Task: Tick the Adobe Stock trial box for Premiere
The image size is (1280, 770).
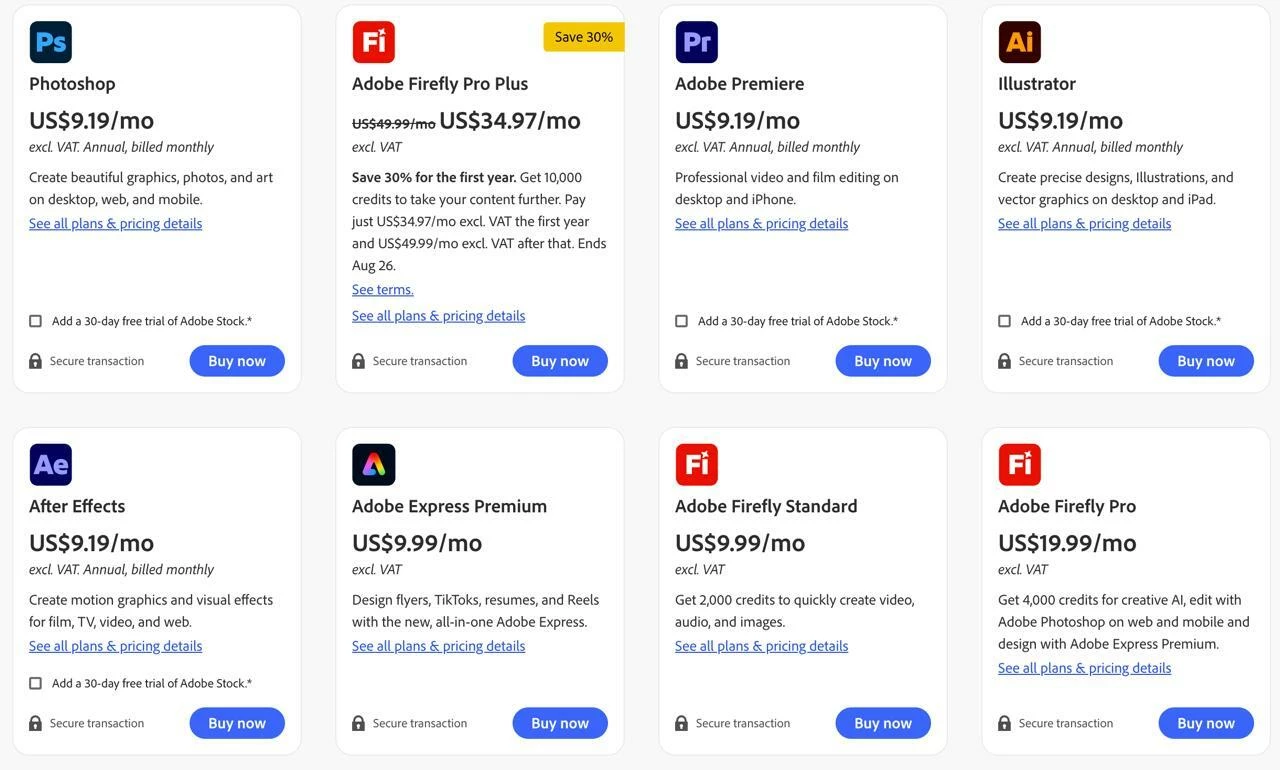Action: click(681, 321)
